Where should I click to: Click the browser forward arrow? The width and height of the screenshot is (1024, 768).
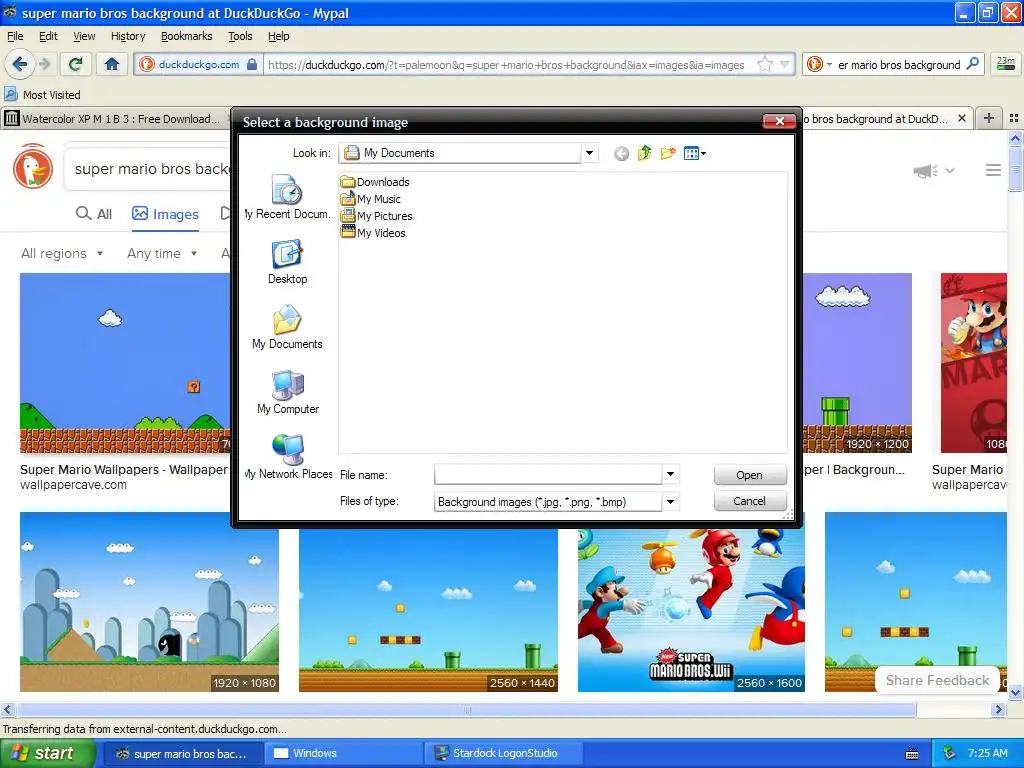click(x=44, y=64)
